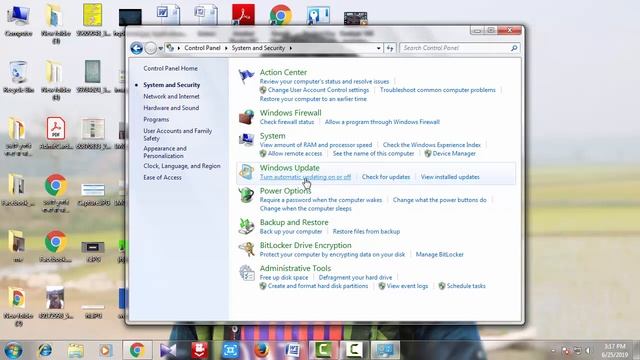Click Troubleshoot common computer problems

438,90
